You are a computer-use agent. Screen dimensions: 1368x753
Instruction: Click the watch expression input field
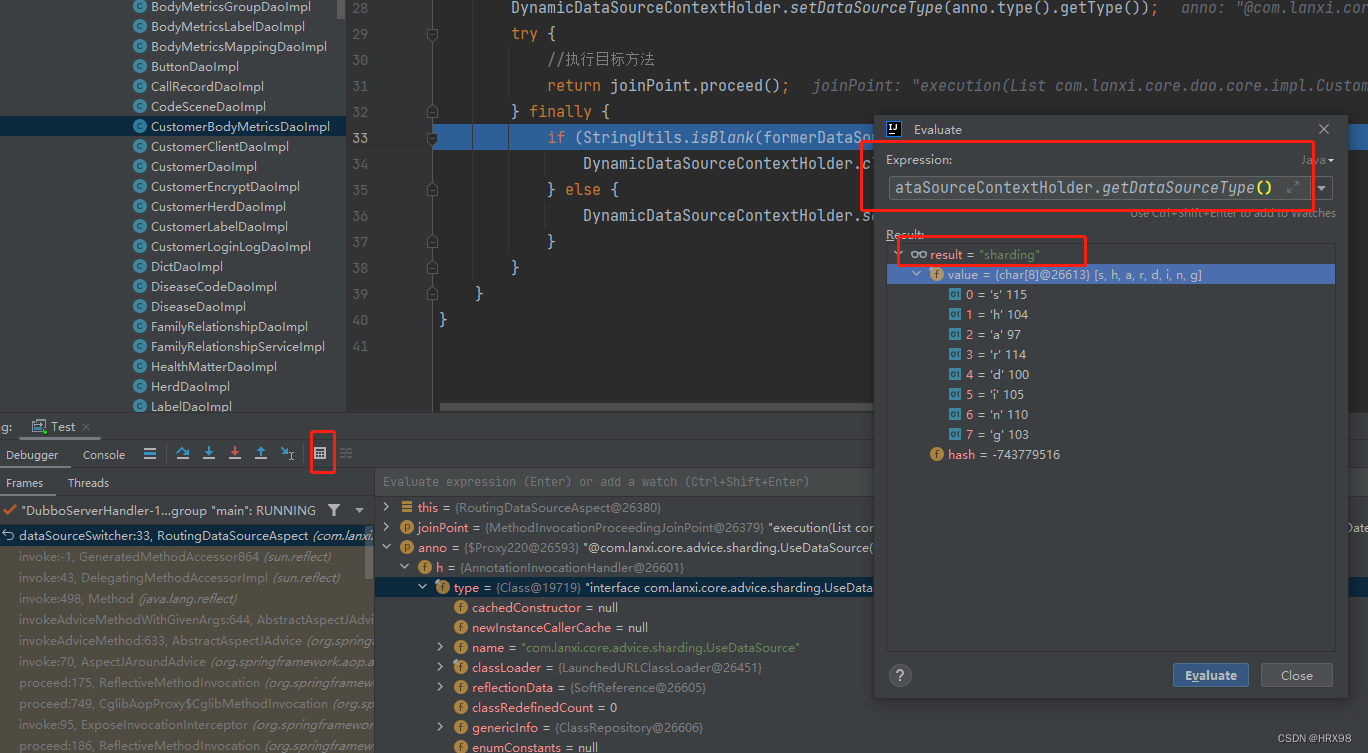[625, 481]
